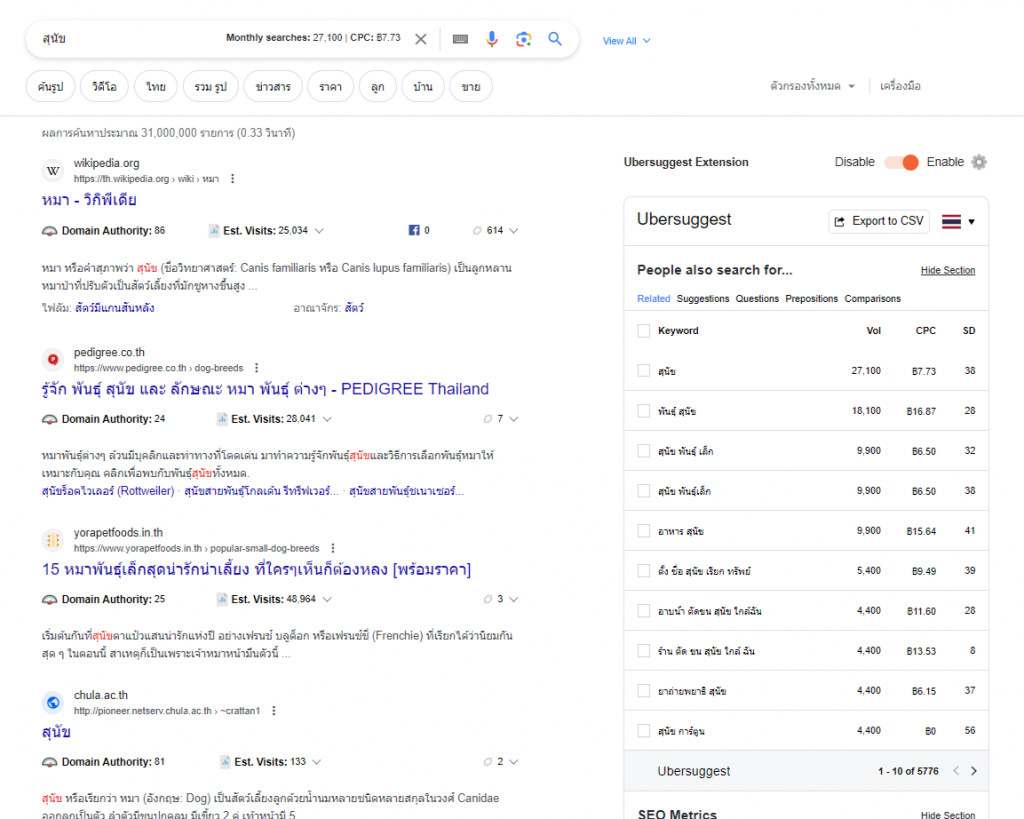Open the ตัวกรองทั้งหมด filters dropdown

(812, 86)
